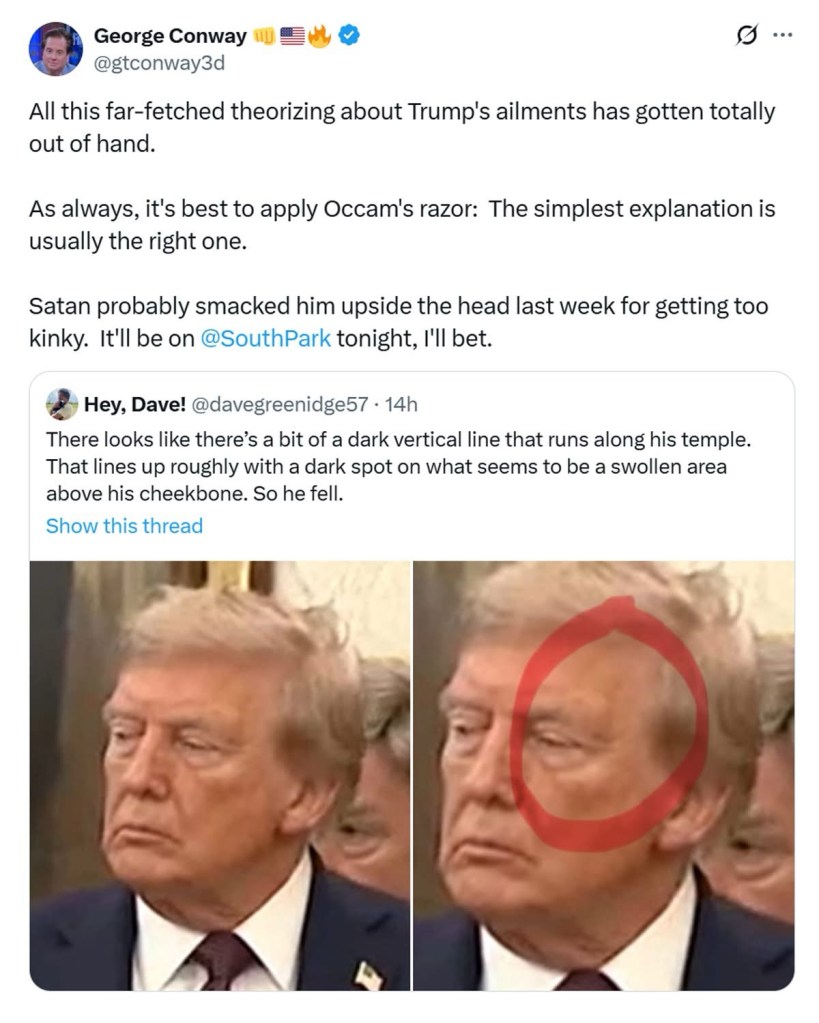Open the @gtconway3d handle link
This screenshot has height=1023, width=819.
point(159,63)
